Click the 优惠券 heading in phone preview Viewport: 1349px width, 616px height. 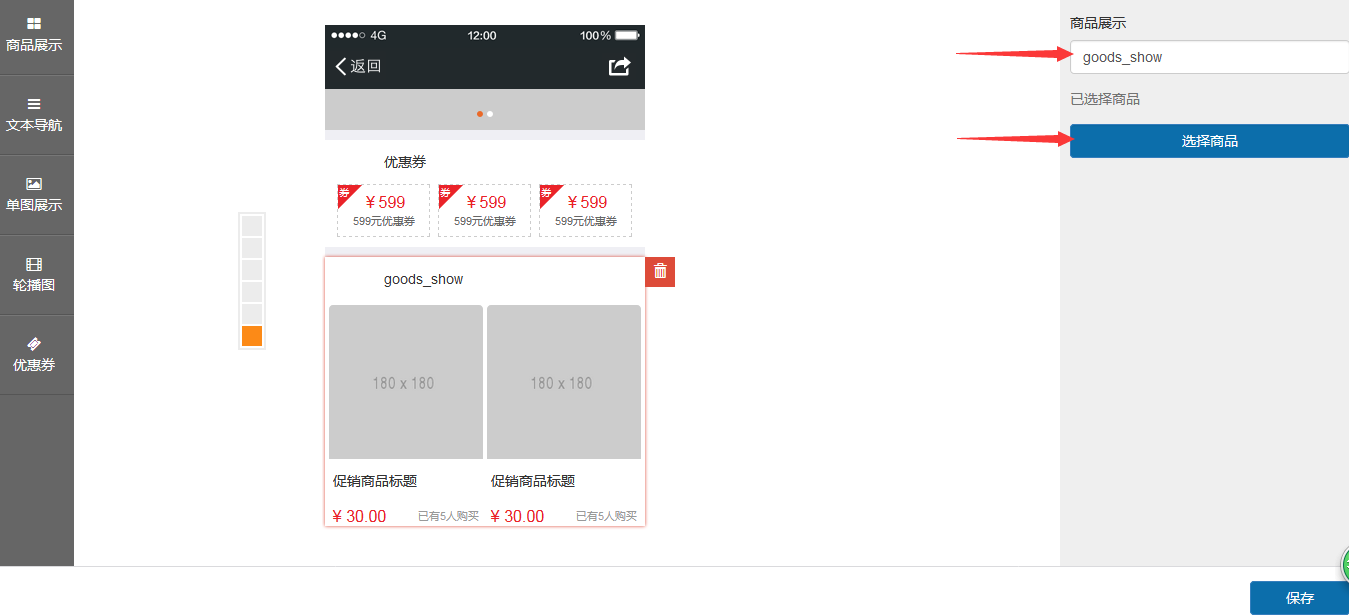point(405,162)
